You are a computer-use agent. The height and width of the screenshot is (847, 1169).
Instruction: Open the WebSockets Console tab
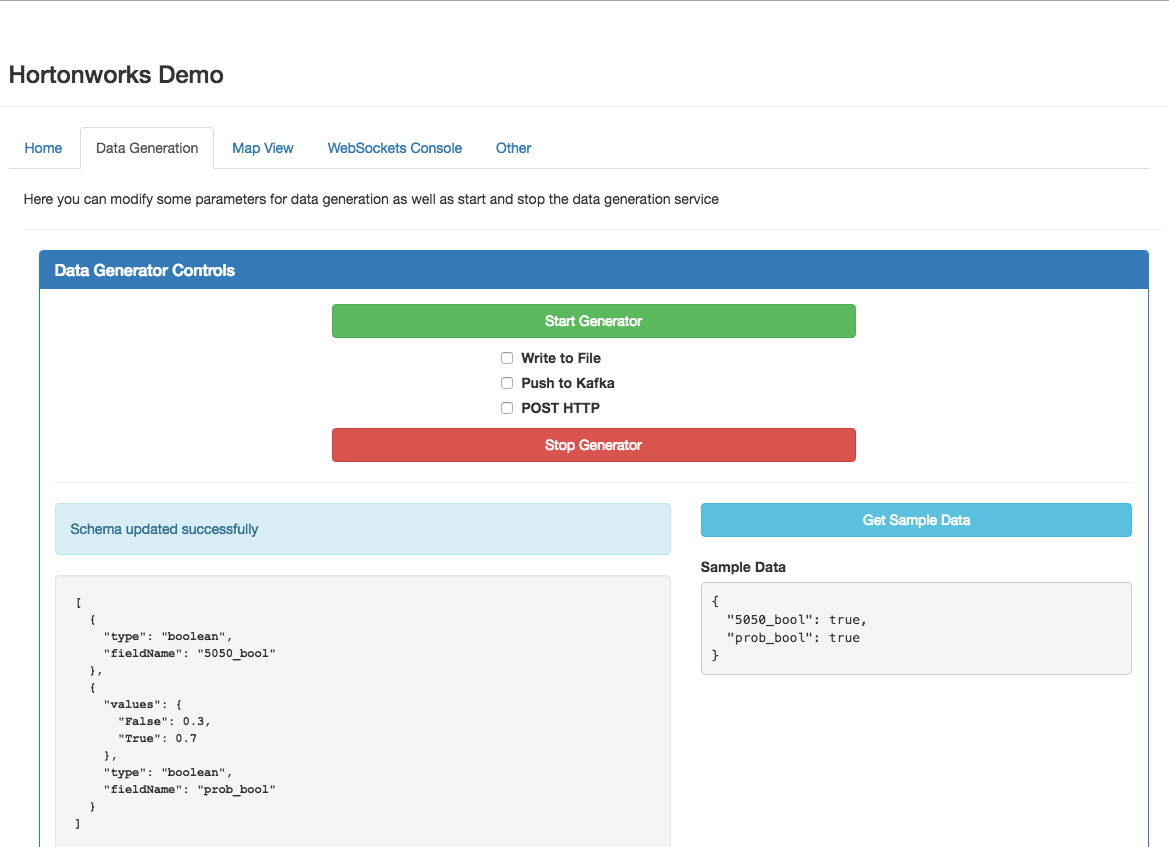[394, 148]
